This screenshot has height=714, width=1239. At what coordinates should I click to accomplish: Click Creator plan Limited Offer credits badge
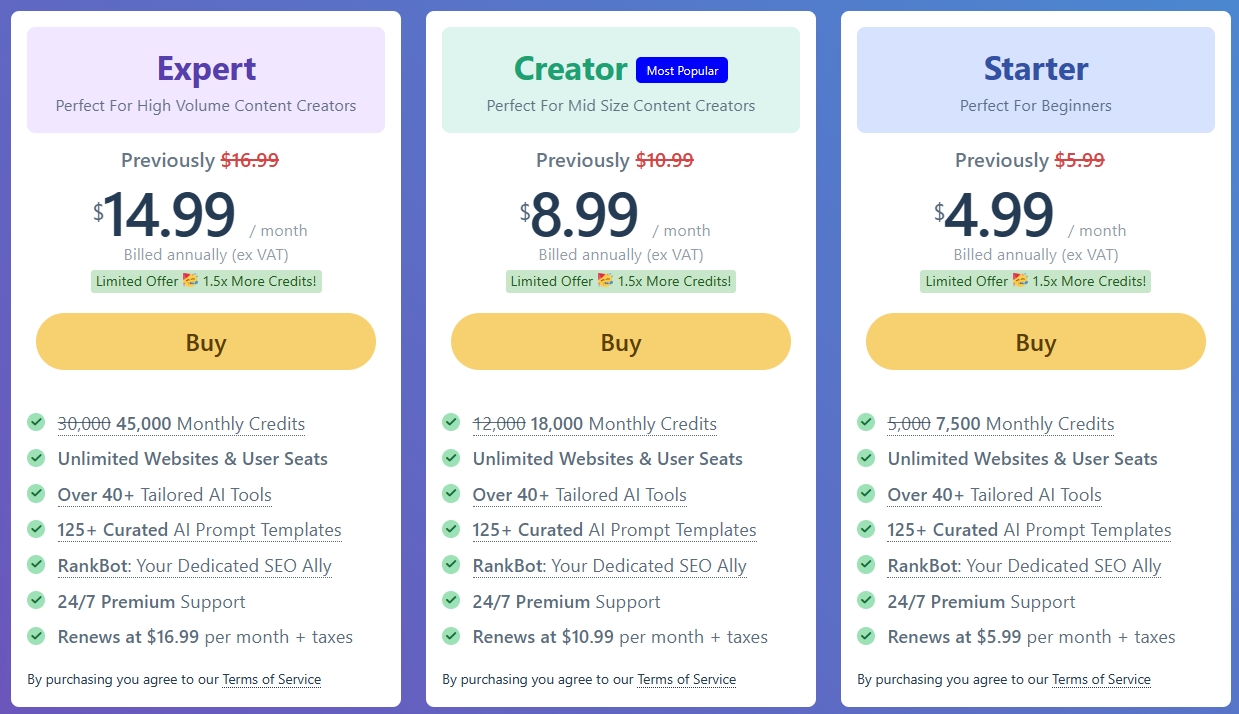tap(621, 281)
